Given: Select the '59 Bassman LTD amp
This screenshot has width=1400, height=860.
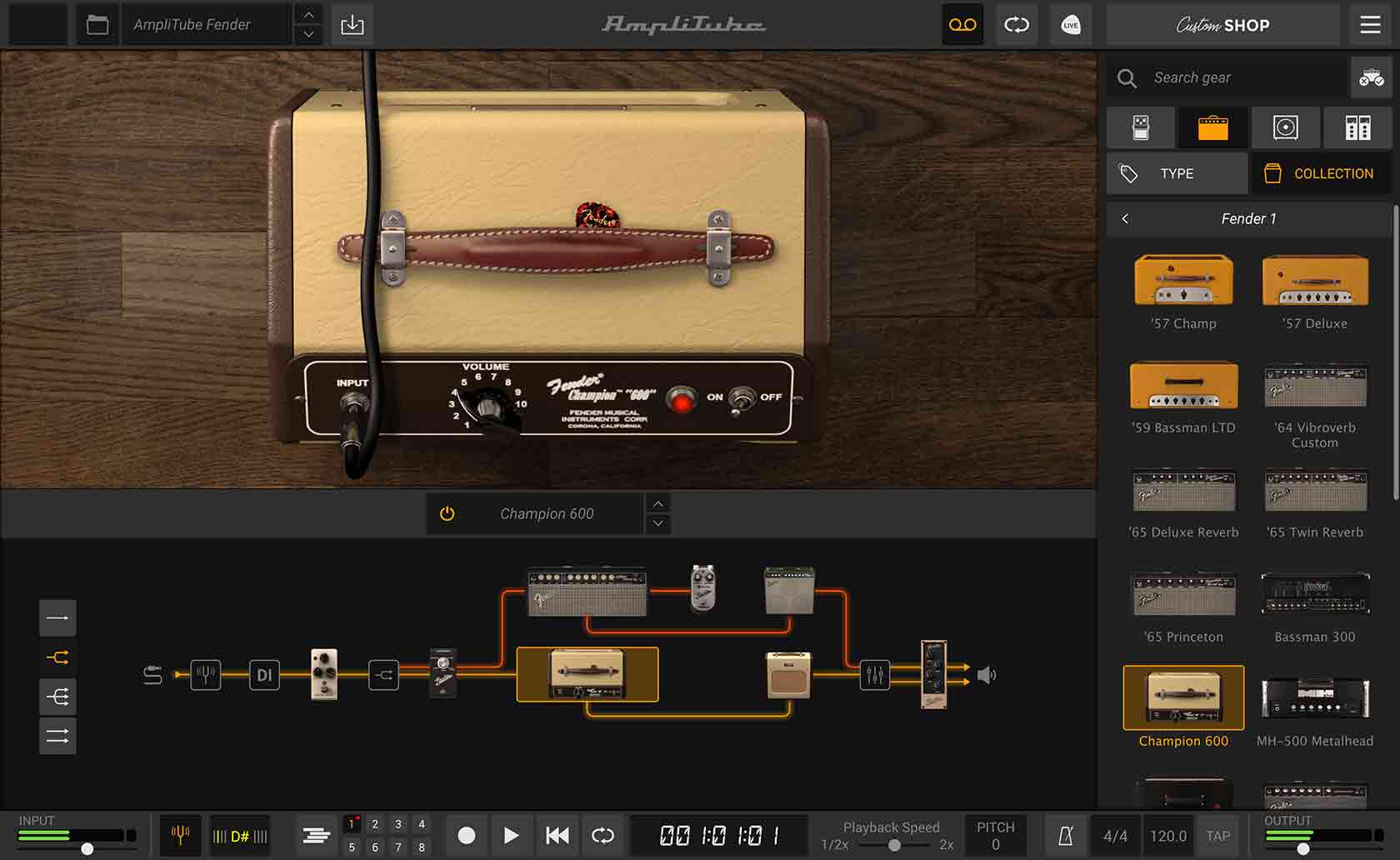Looking at the screenshot, I should coord(1183,397).
